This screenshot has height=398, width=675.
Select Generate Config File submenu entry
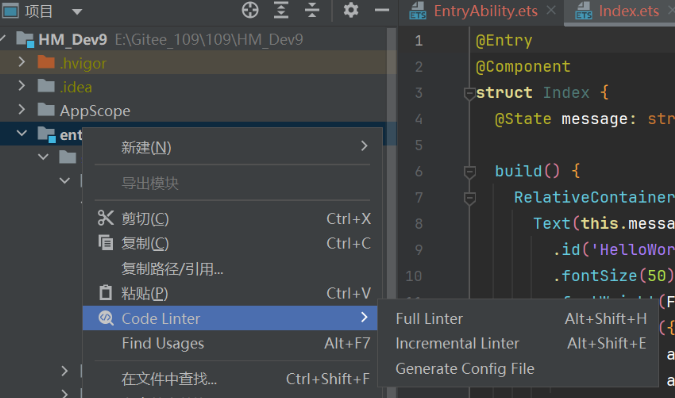click(x=518, y=369)
